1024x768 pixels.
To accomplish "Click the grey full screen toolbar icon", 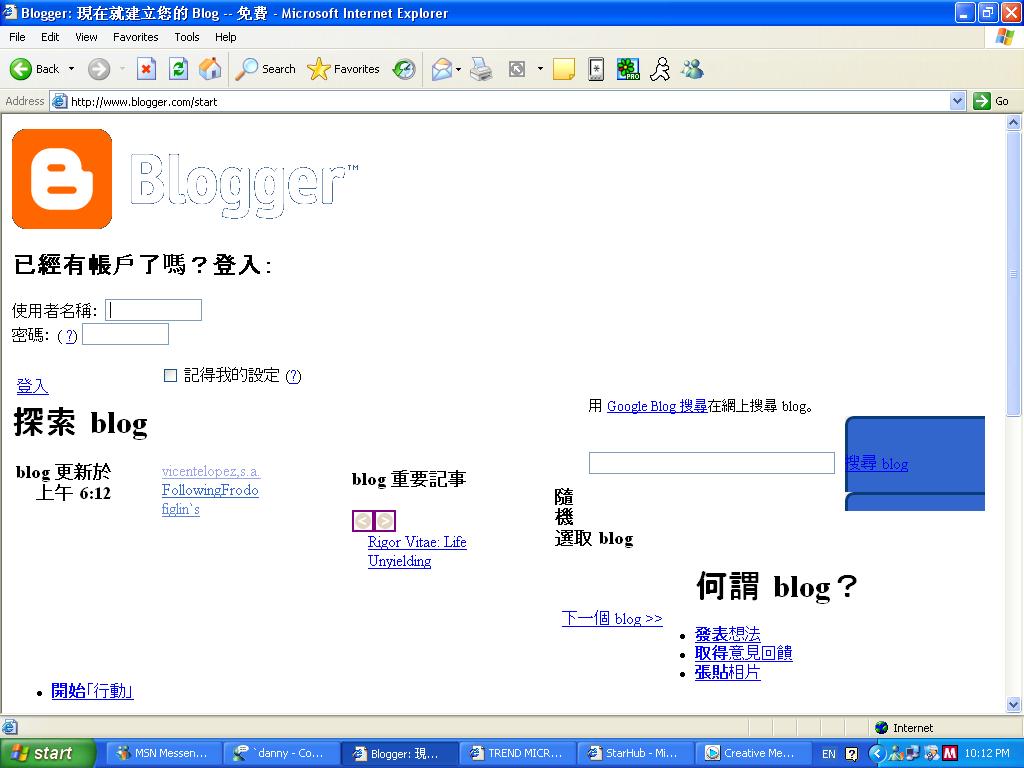I will pyautogui.click(x=517, y=69).
